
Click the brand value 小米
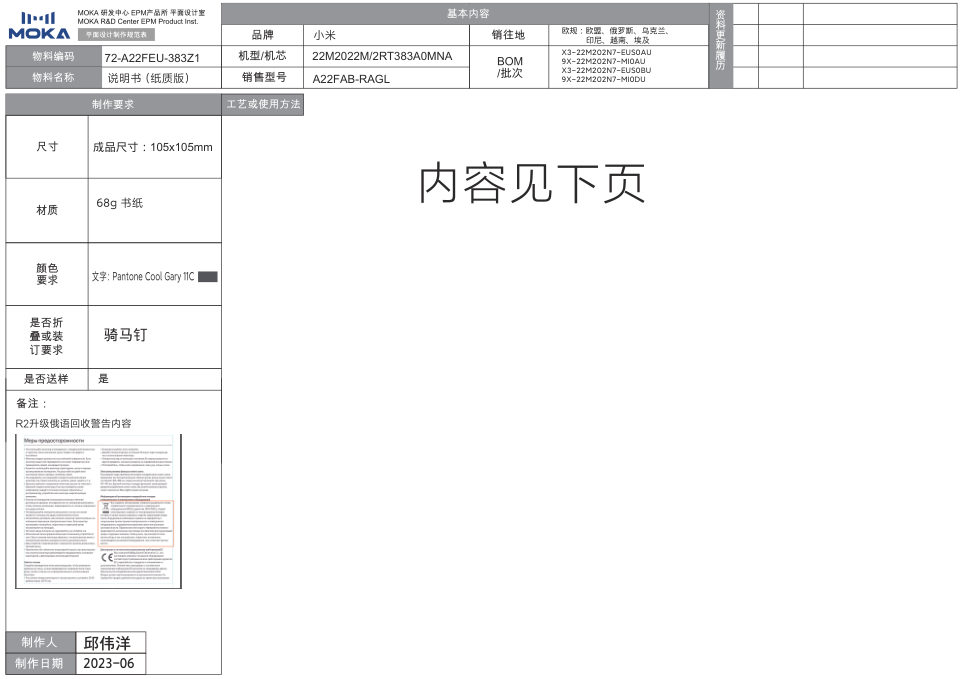325,34
